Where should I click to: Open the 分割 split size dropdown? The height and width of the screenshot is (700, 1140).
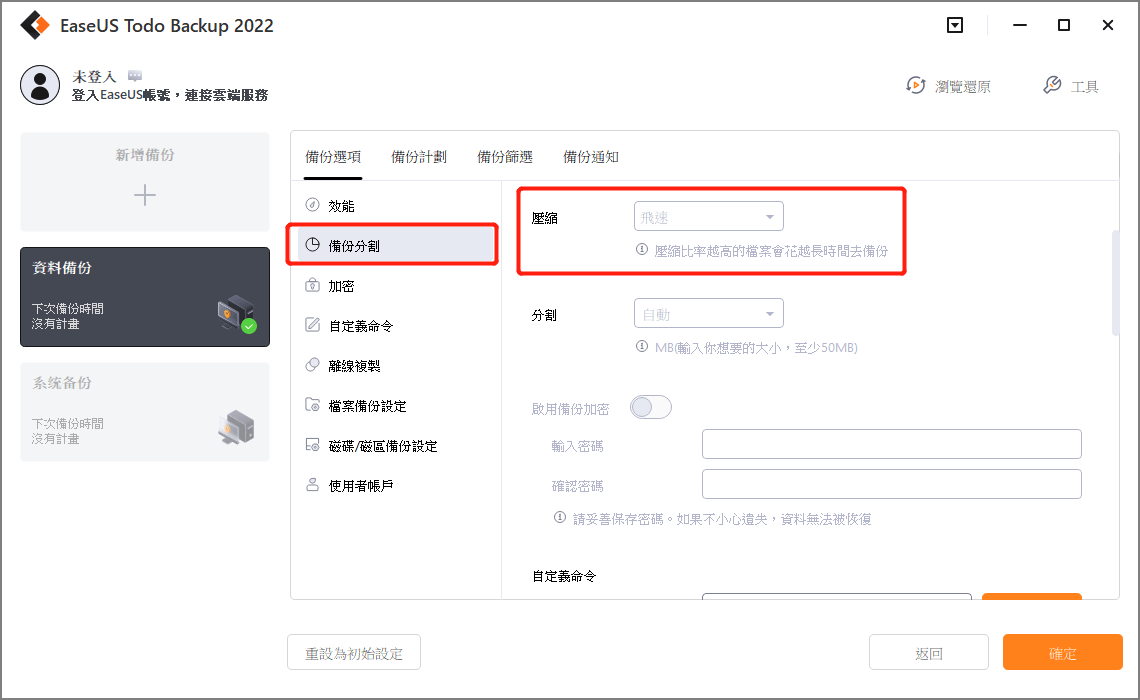tap(708, 313)
